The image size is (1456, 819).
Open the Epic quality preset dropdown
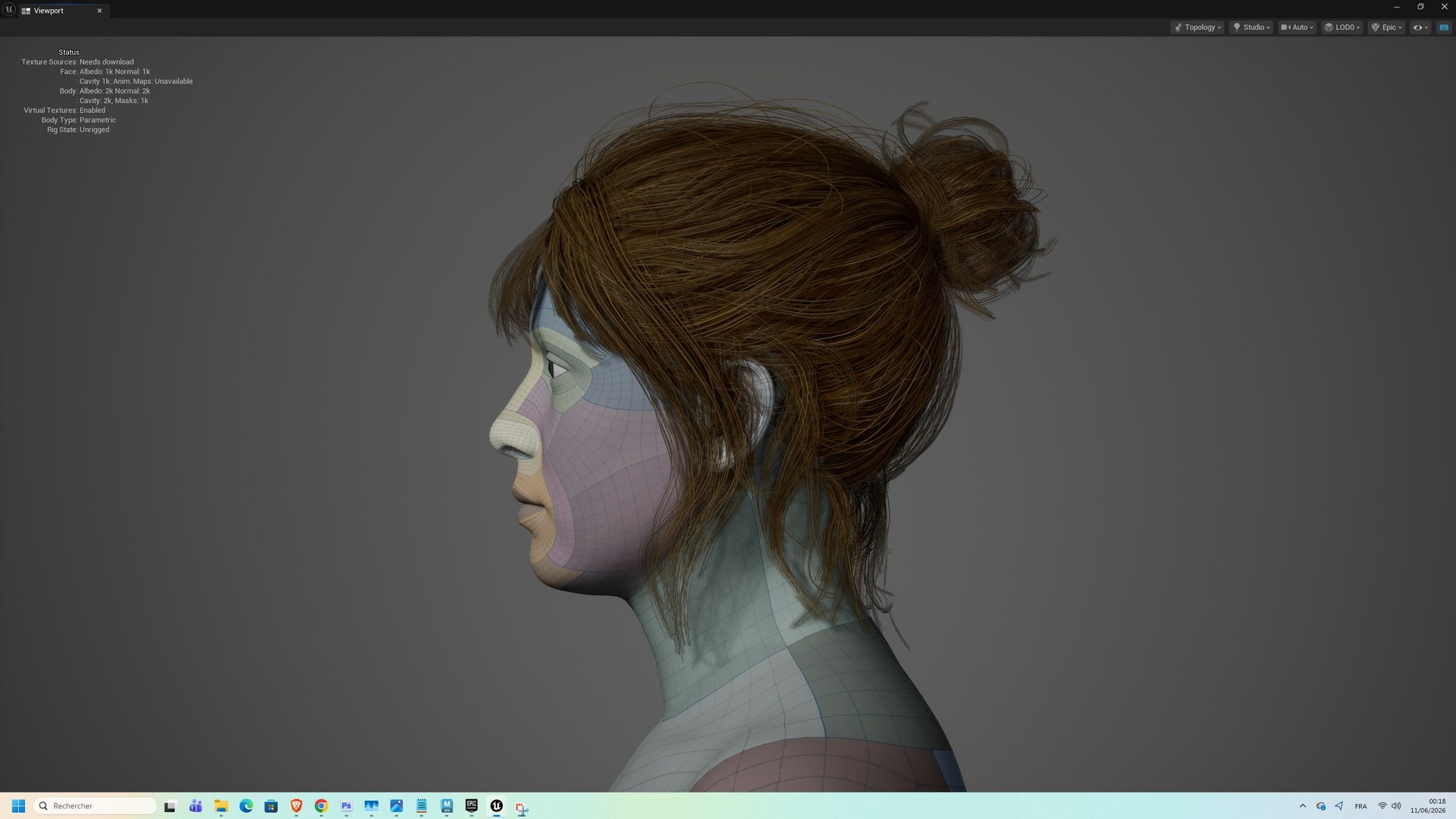click(1387, 27)
